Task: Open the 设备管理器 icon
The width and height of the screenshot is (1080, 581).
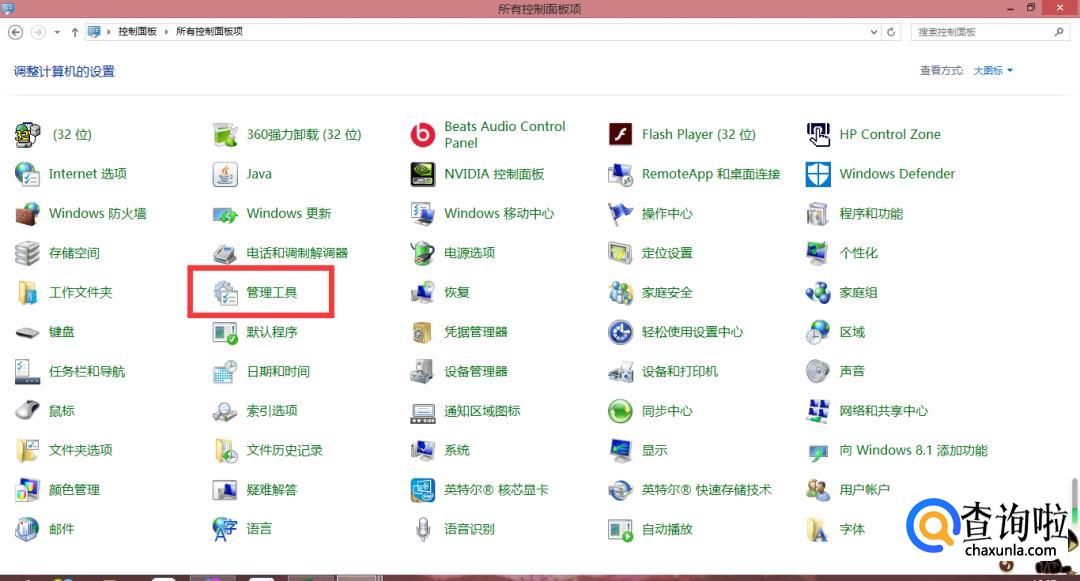Action: [x=422, y=372]
